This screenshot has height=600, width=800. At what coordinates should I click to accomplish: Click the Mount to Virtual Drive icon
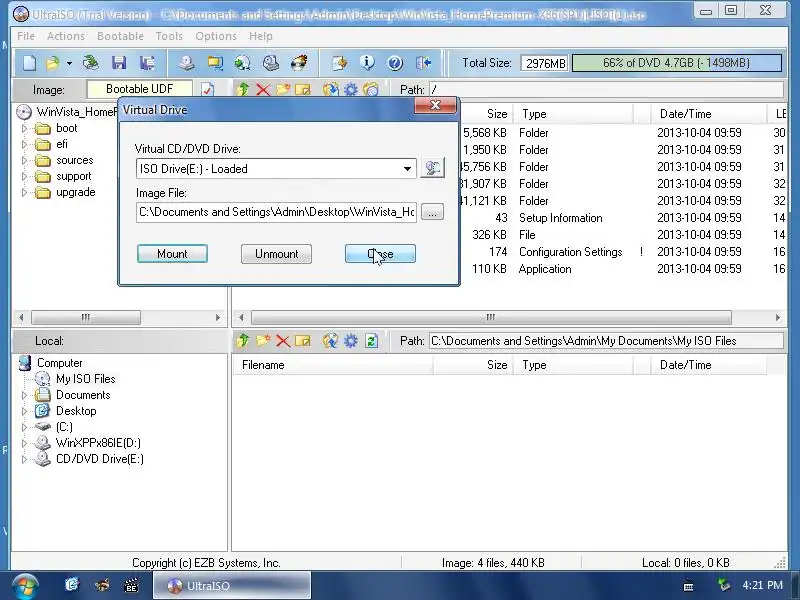(270, 63)
